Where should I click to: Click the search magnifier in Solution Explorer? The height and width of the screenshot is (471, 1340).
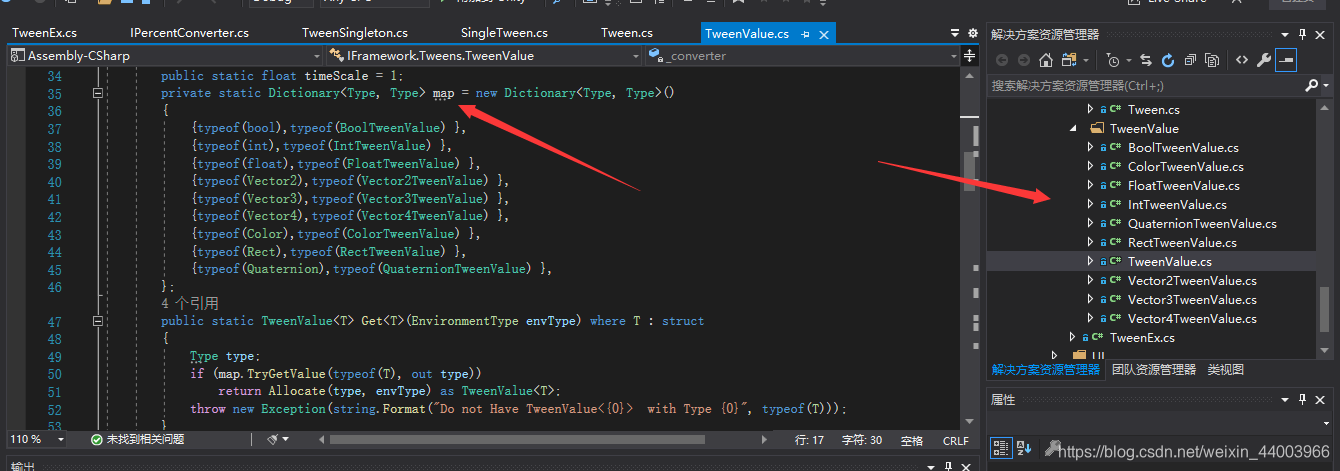point(1311,86)
